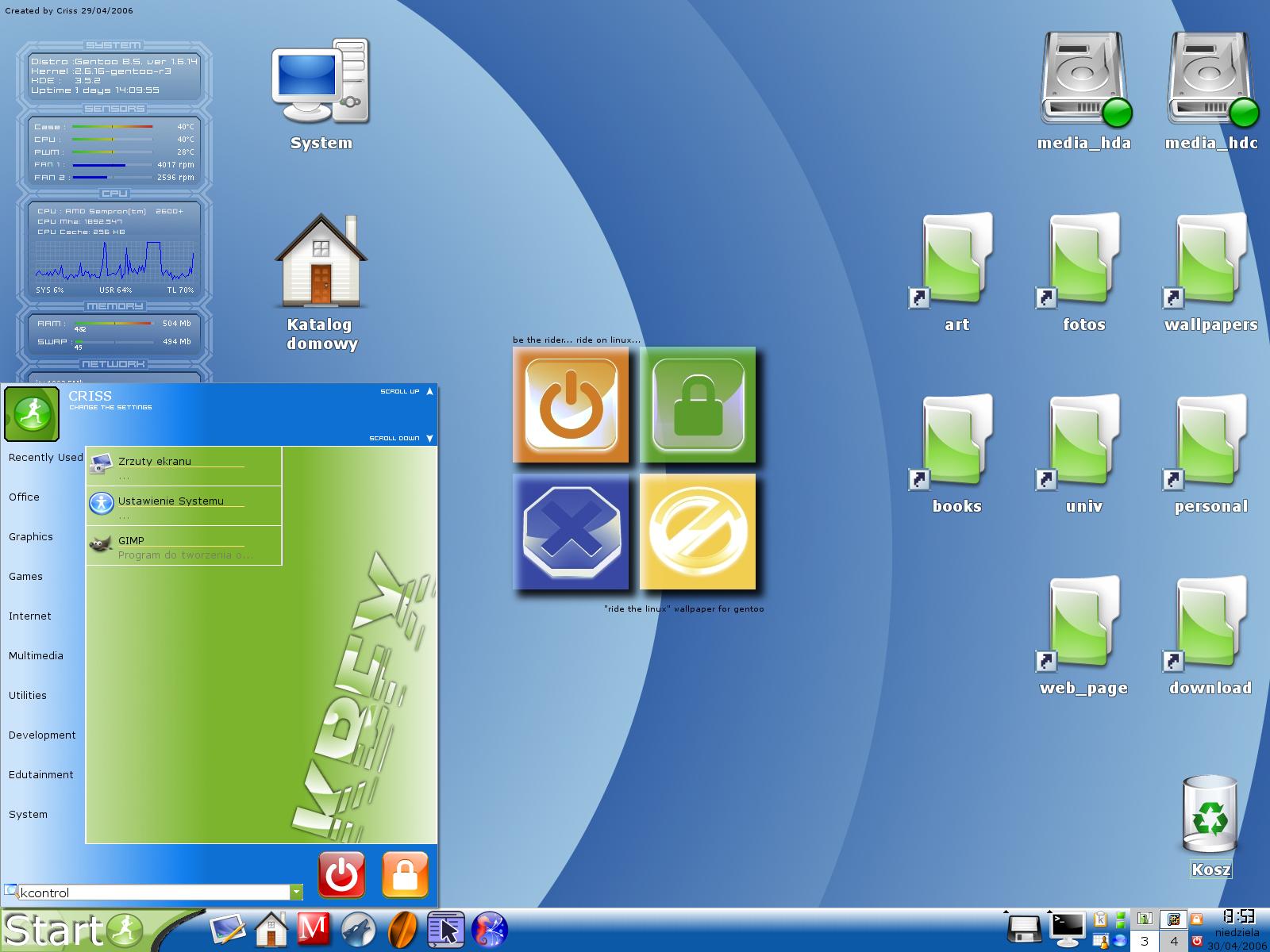This screenshot has height=952, width=1270.
Task: Select the Office menu category
Action: [x=24, y=497]
